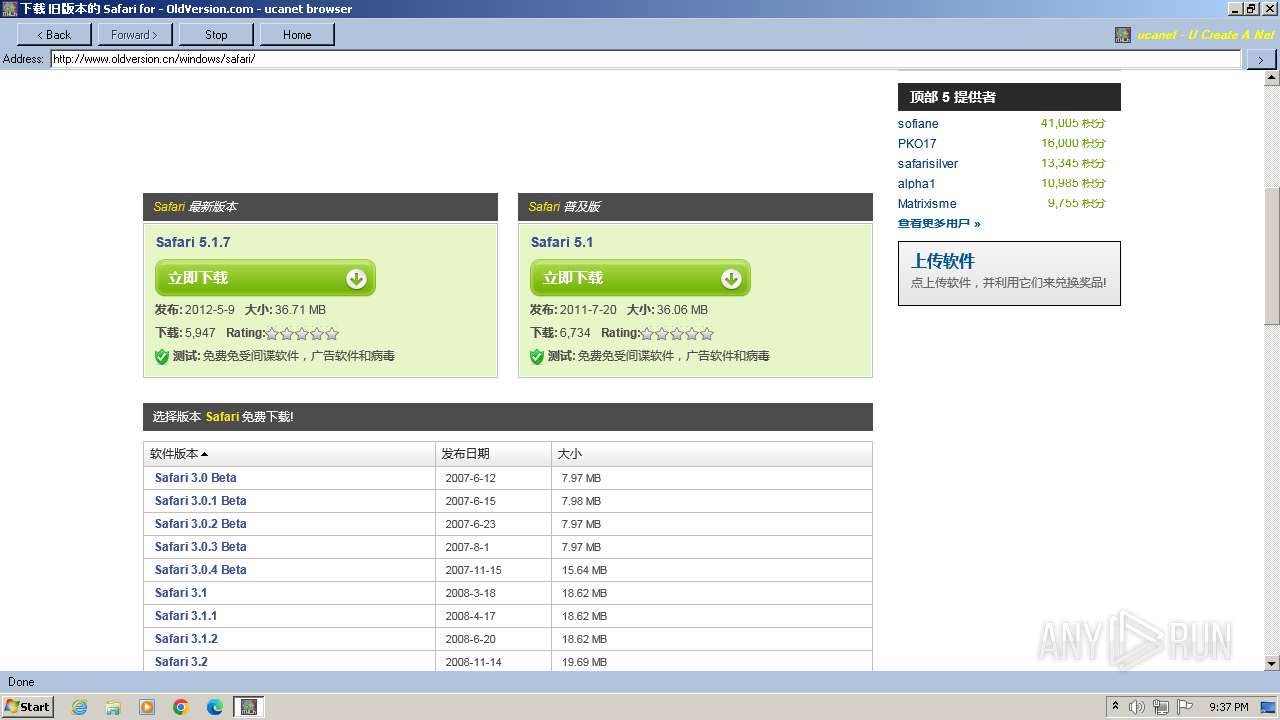1280x720 pixels.
Task: Click the Safari 普及版 panel header
Action: click(x=695, y=207)
